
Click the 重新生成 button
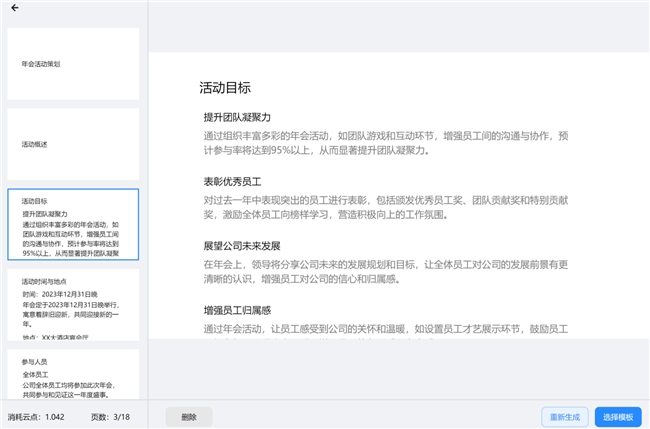tap(564, 417)
